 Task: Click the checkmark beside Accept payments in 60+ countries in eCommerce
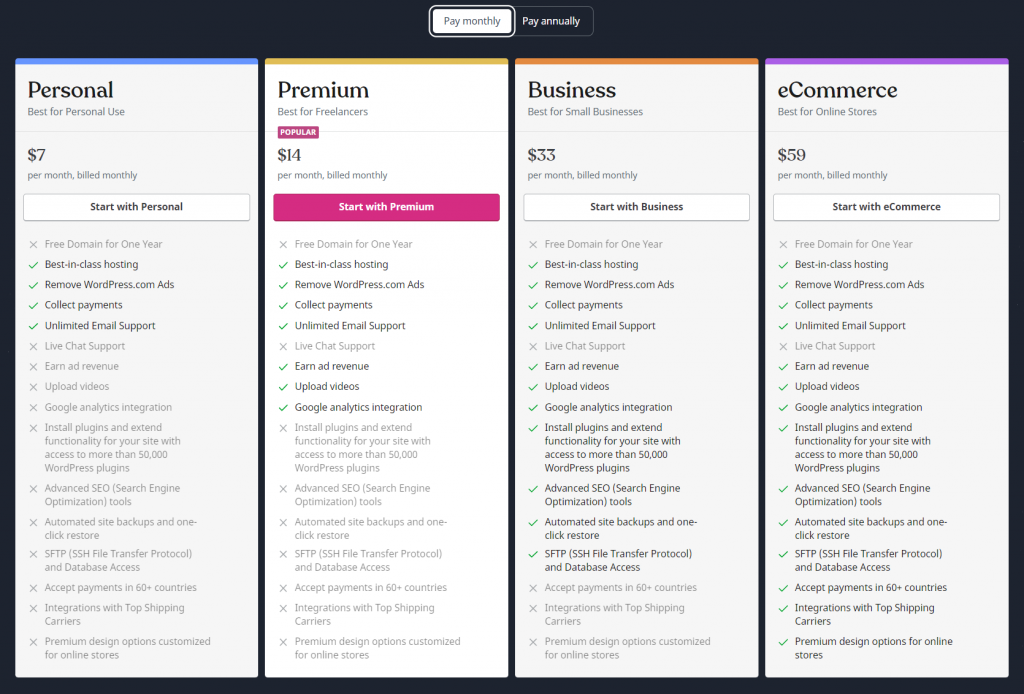(782, 587)
